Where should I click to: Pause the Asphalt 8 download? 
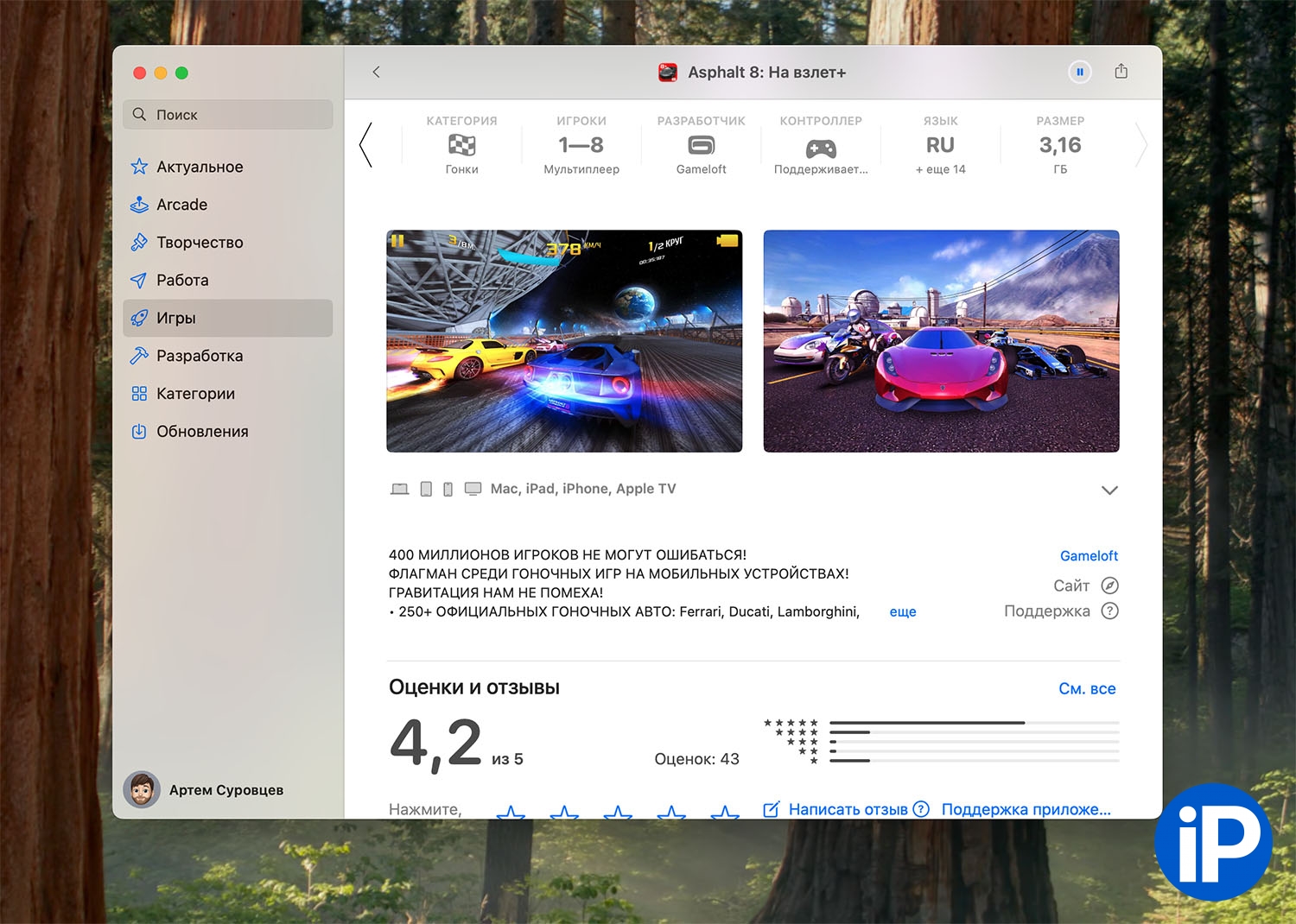coord(1080,73)
